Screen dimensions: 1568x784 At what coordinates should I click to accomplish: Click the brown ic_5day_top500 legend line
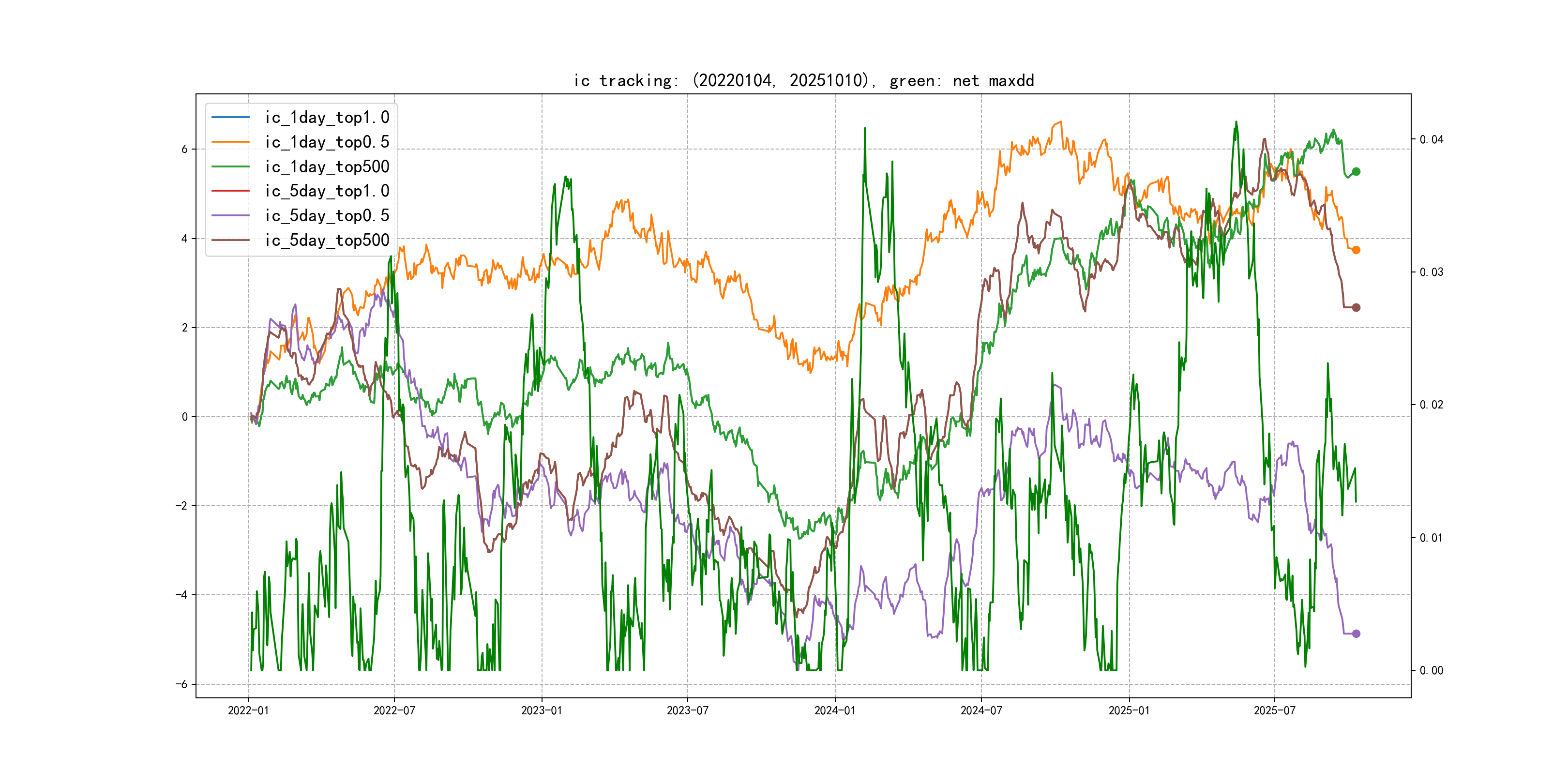[230, 240]
